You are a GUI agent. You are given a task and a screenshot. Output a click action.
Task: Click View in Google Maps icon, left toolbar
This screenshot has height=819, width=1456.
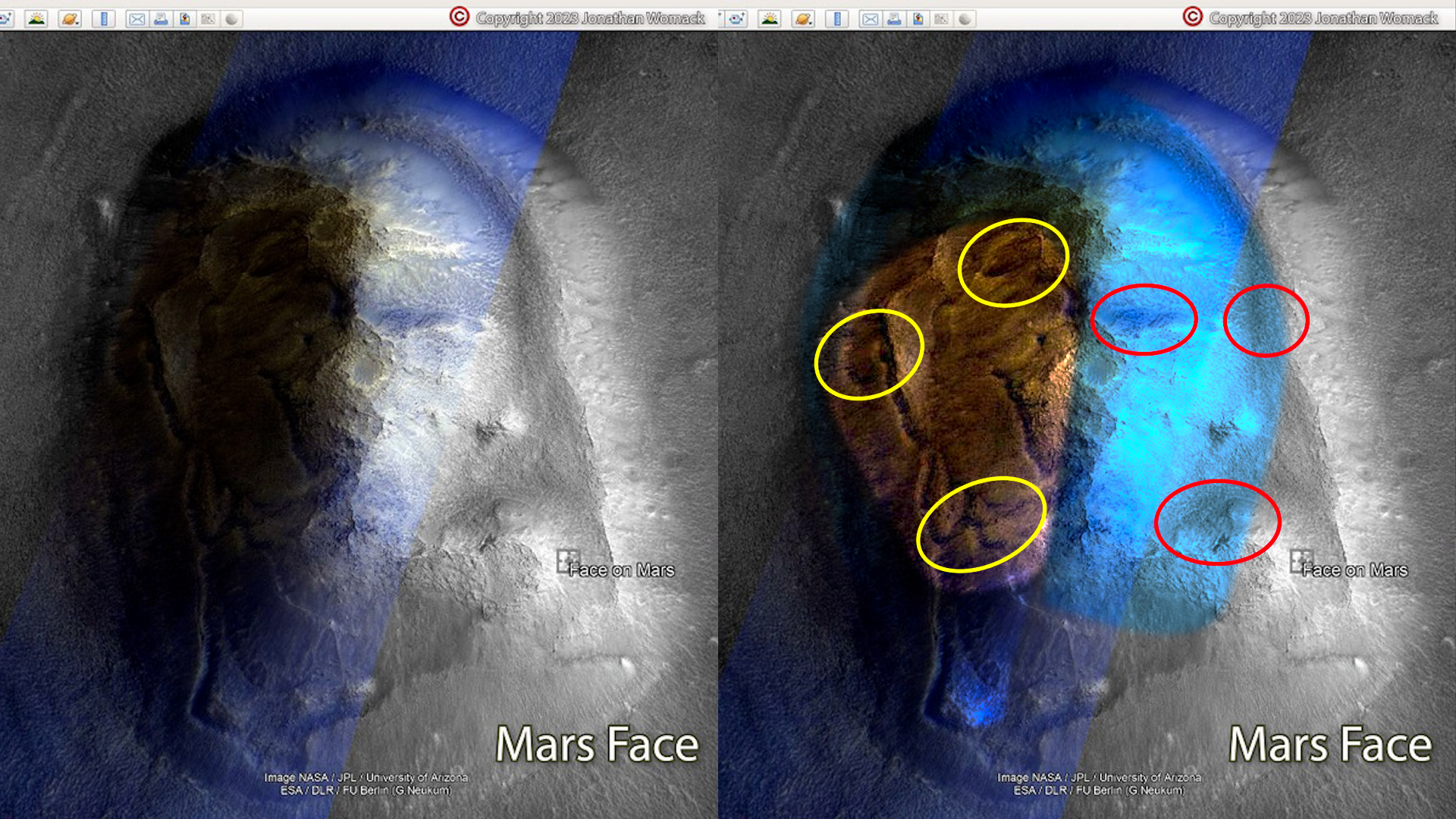pyautogui.click(x=208, y=19)
